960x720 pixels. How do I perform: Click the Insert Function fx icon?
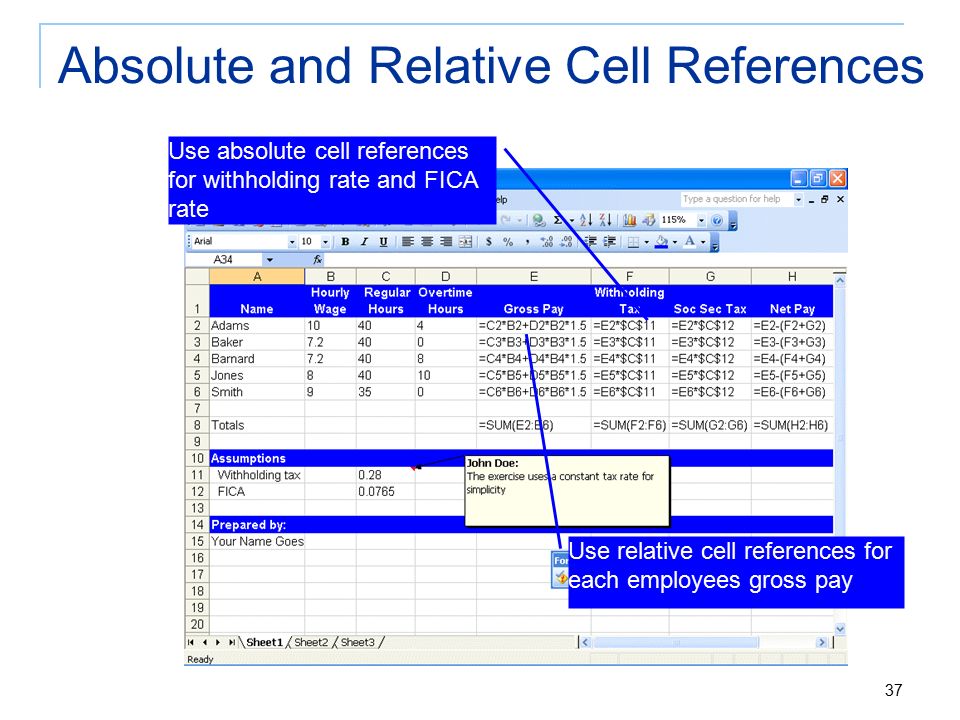pyautogui.click(x=317, y=260)
